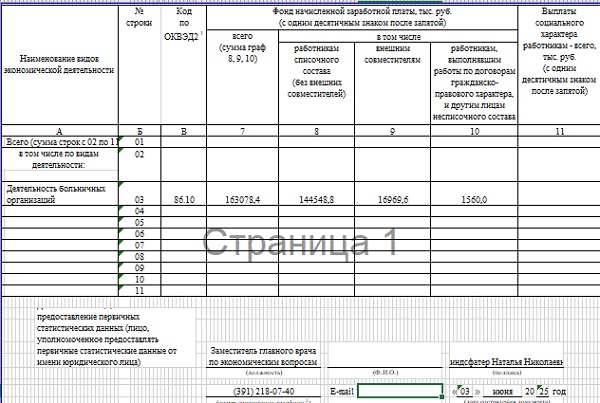
Task: Click the 'Всего (сумма строк с 02 по 11)' cell
Action: [x=60, y=143]
